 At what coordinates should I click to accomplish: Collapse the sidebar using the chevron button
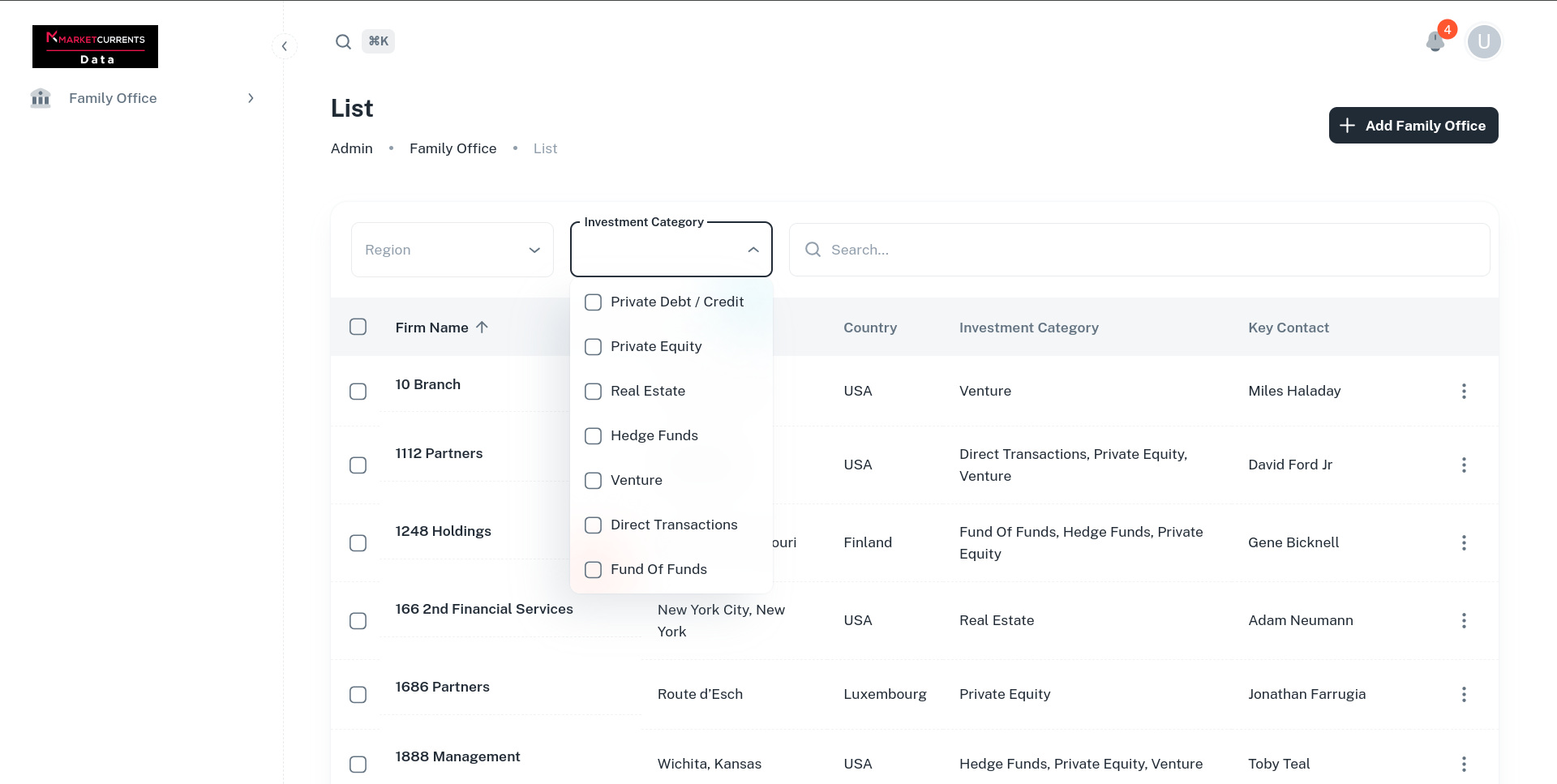coord(285,46)
